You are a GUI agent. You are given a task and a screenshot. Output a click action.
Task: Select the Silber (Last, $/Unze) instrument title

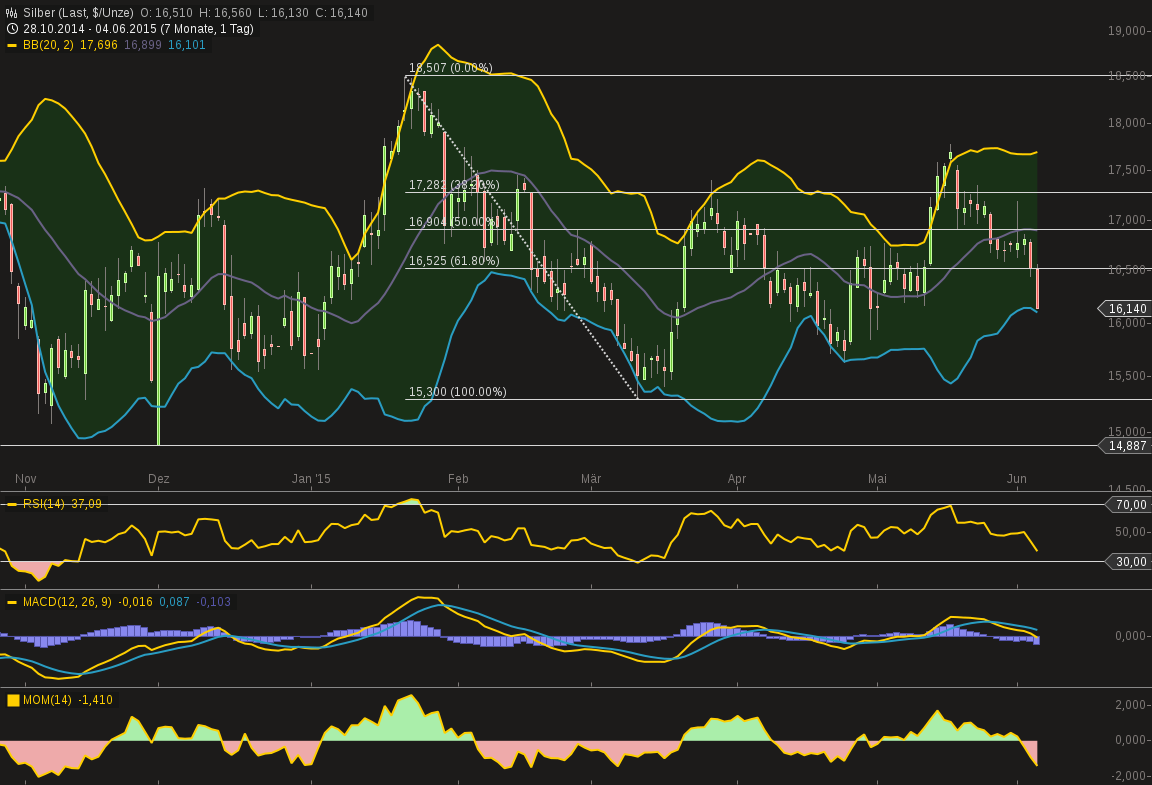(x=78, y=13)
